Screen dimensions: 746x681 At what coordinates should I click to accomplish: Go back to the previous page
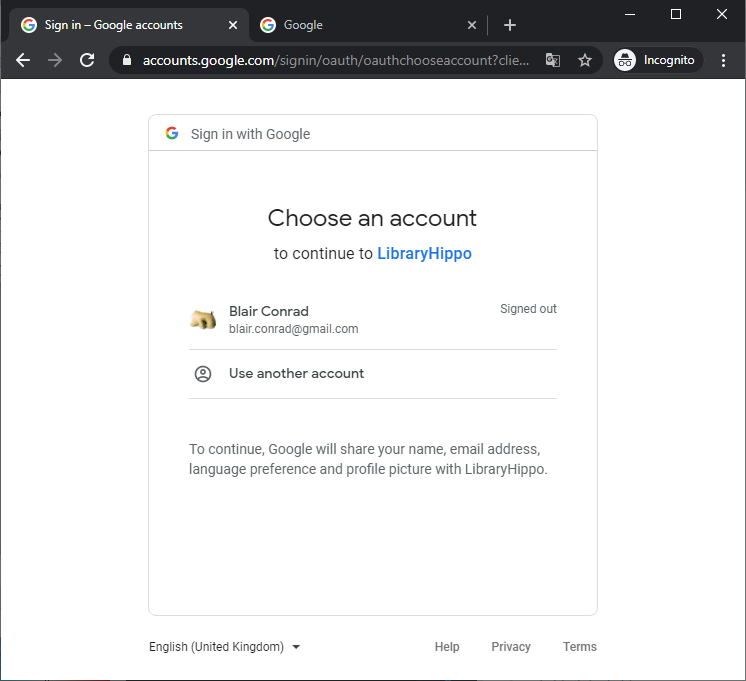[23, 60]
